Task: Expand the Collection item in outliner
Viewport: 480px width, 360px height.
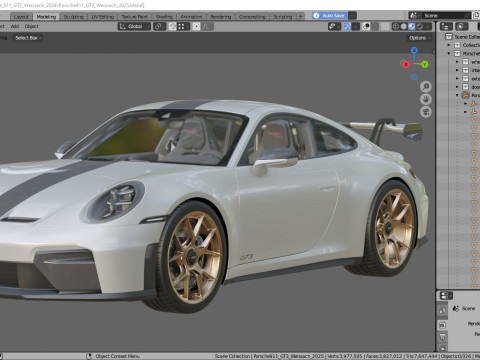Action: click(449, 45)
